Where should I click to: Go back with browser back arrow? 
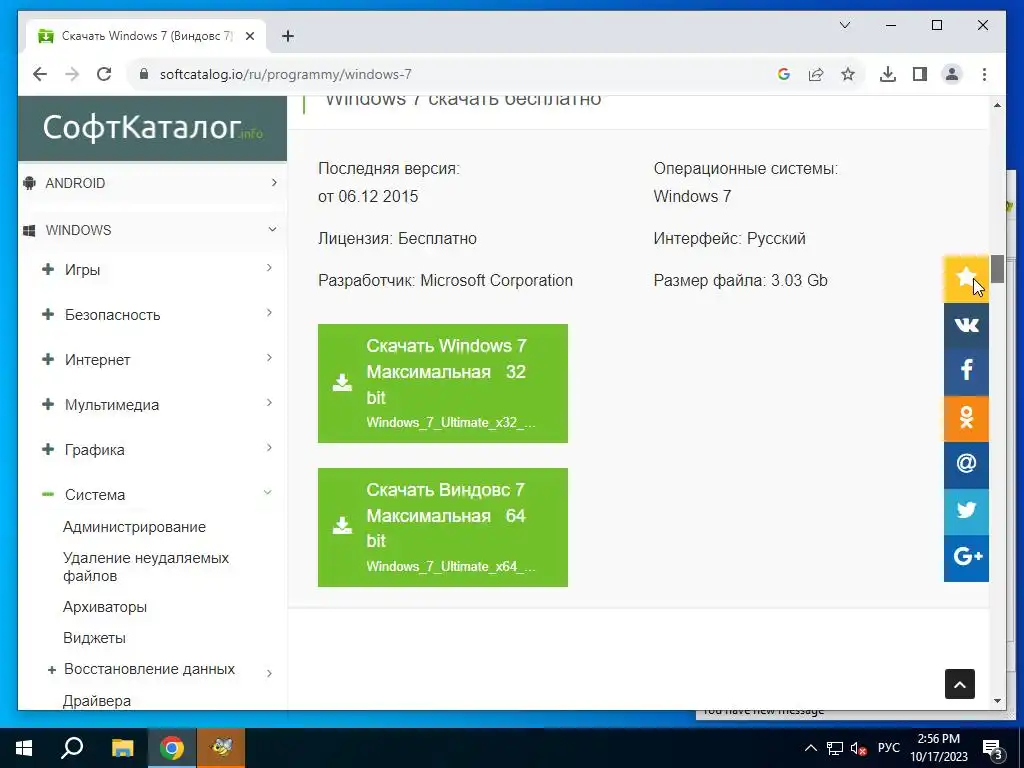pyautogui.click(x=40, y=74)
